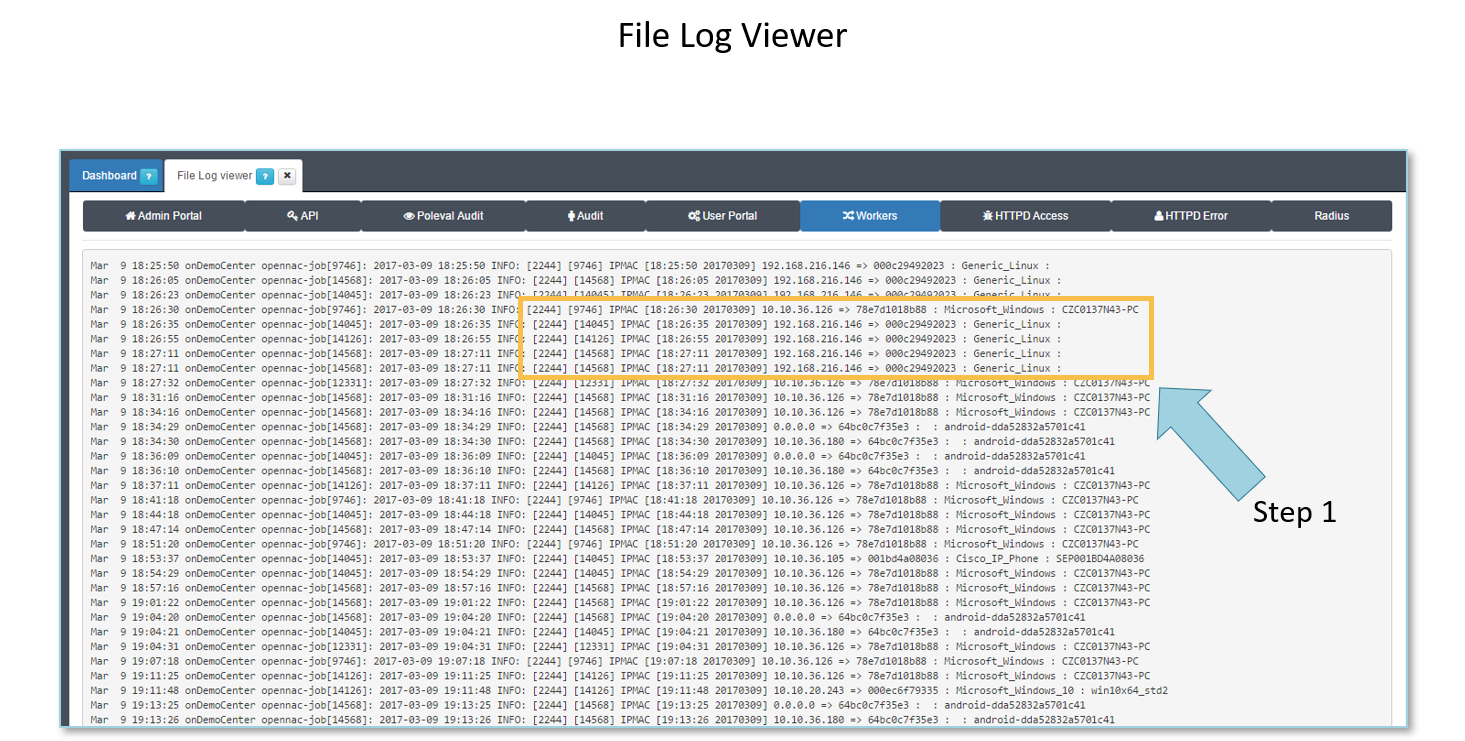Image resolution: width=1465 pixels, height=741 pixels.
Task: Click the first log line at 18:25:50
Action: (x=570, y=266)
